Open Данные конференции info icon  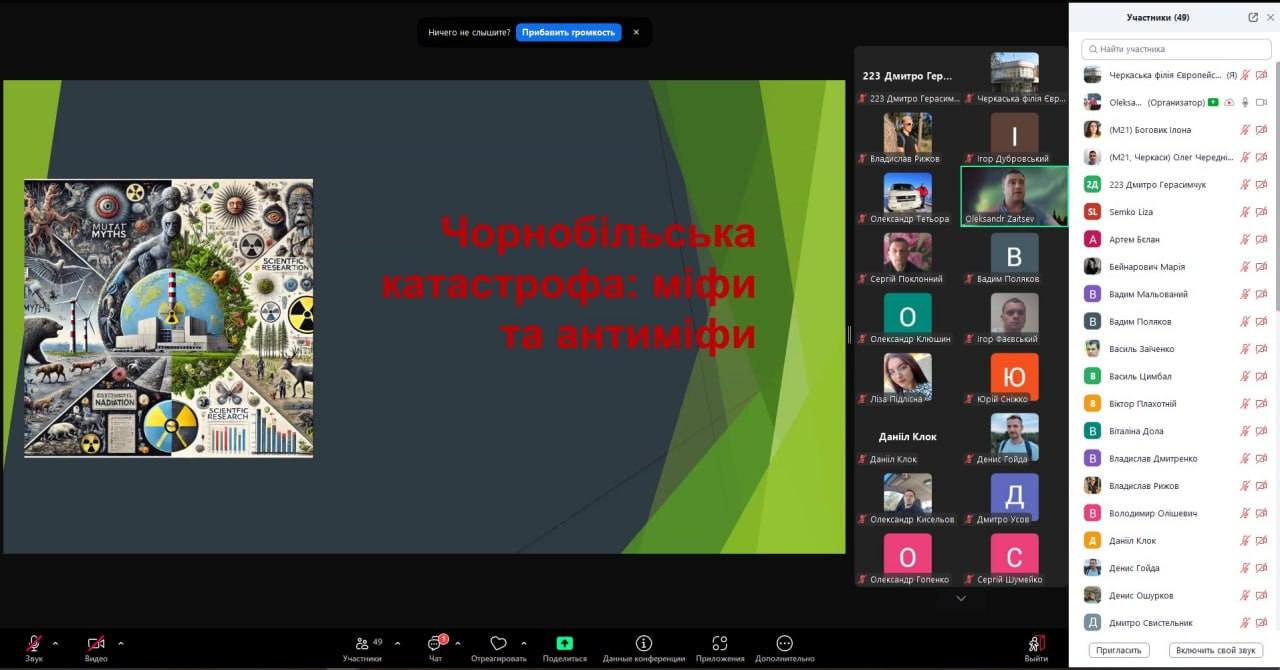click(644, 643)
